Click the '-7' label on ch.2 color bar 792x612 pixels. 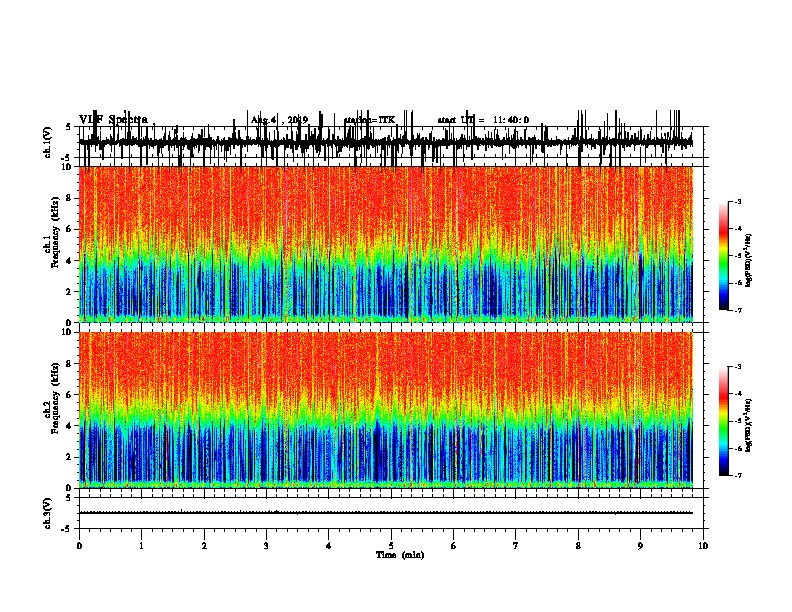pyautogui.click(x=738, y=476)
